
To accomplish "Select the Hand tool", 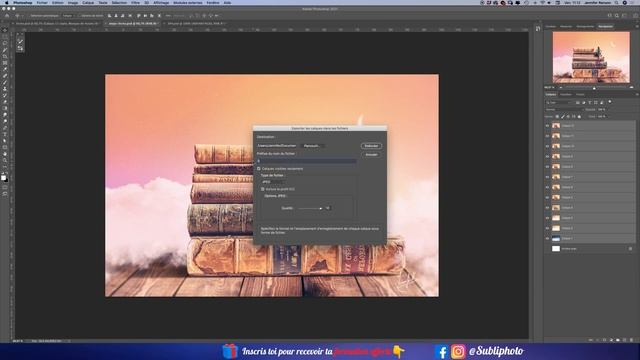I will (x=5, y=154).
